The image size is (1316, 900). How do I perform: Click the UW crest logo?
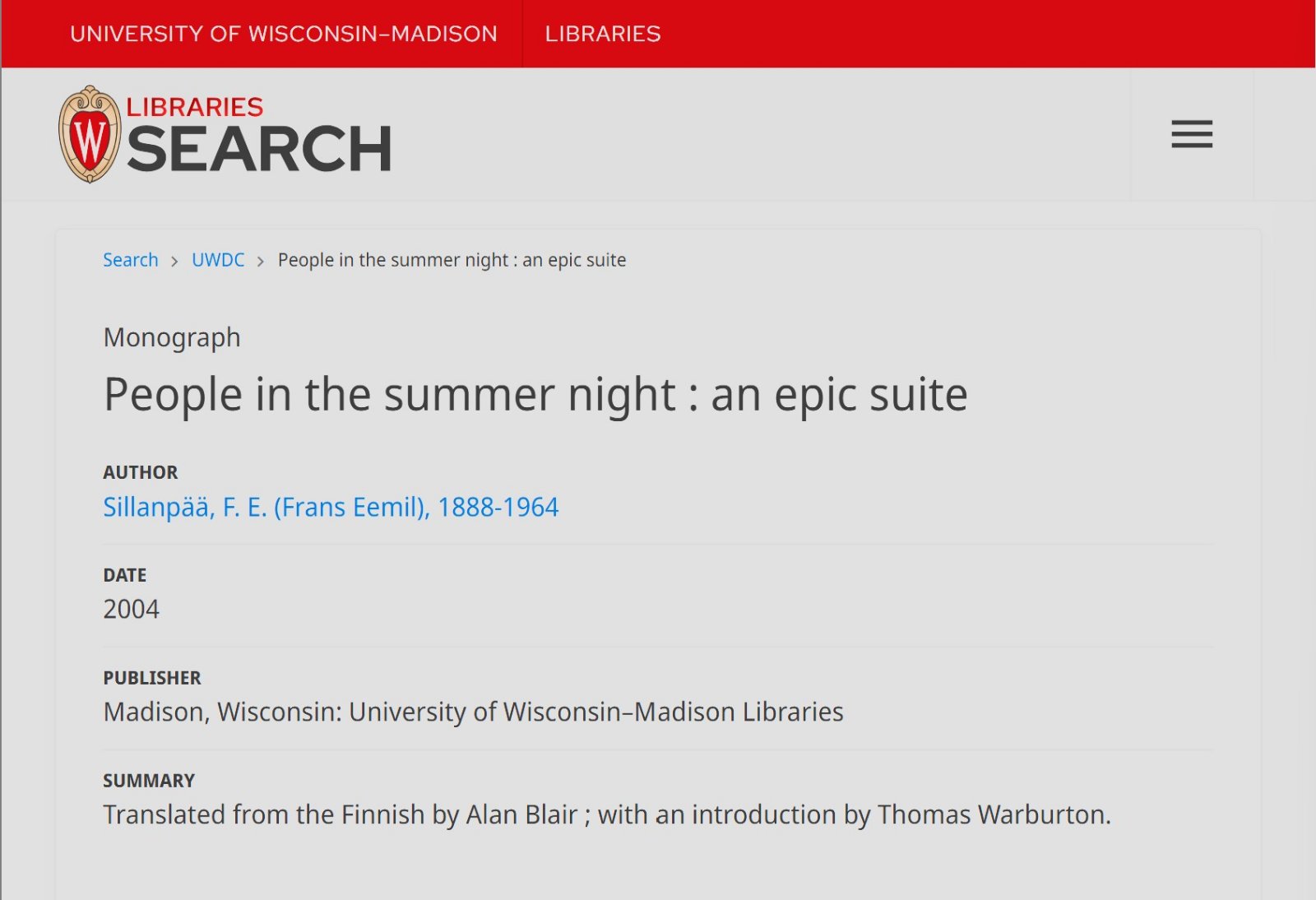pyautogui.click(x=90, y=134)
